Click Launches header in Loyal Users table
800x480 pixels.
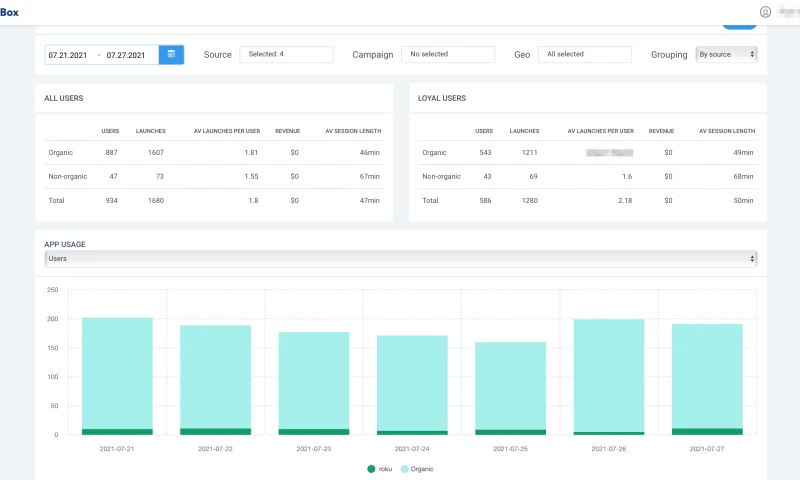point(524,131)
